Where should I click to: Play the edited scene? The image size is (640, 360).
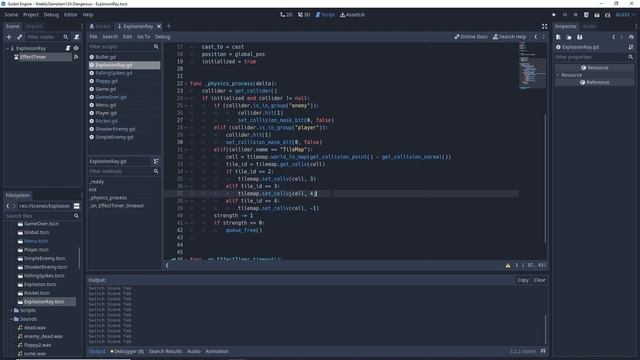[x=586, y=15]
